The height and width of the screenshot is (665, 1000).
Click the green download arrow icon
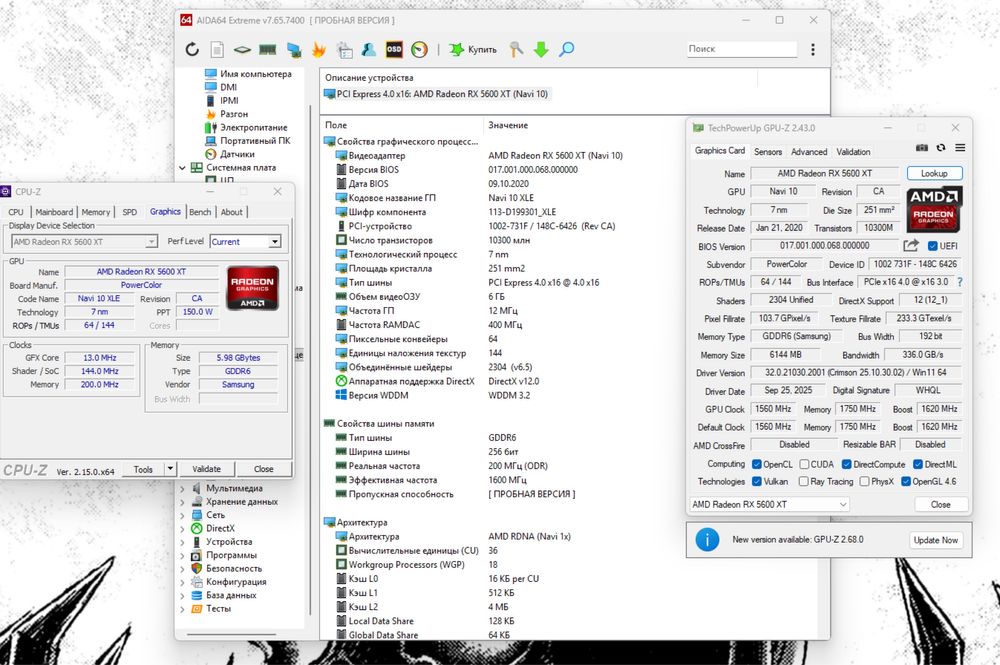click(541, 49)
